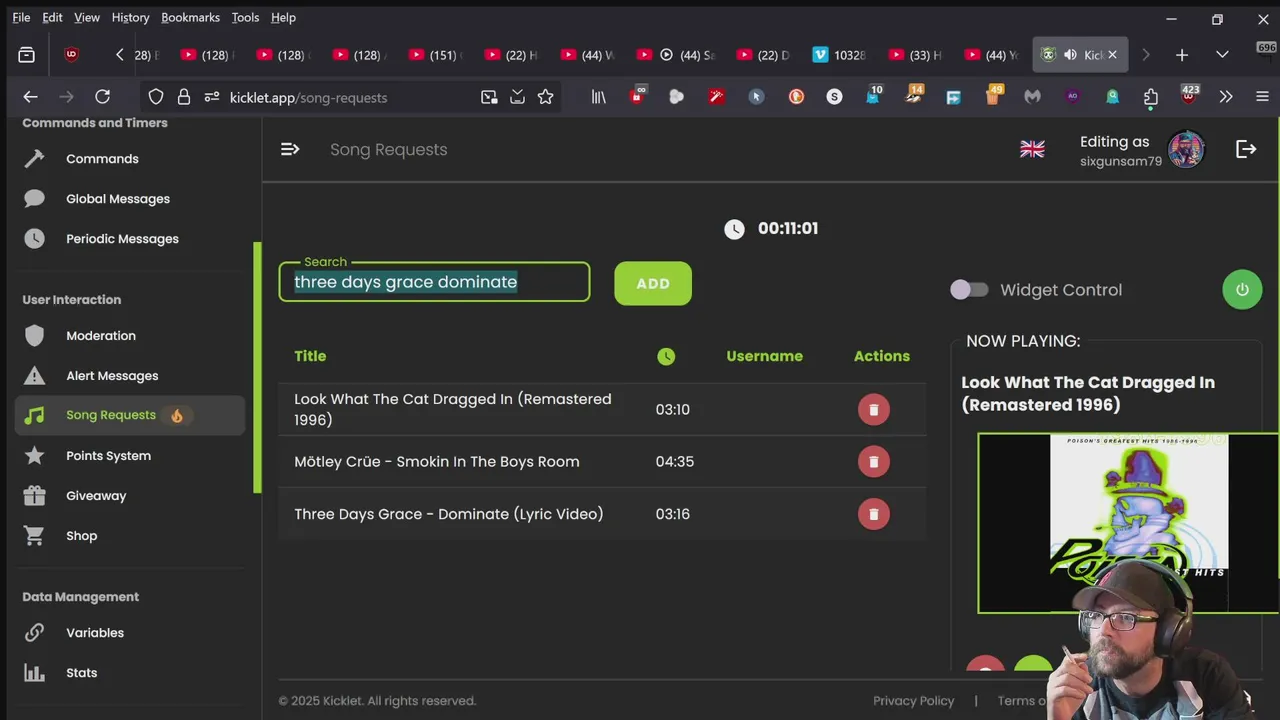Click Three Days Grace - Dominate title
The image size is (1280, 720).
pyautogui.click(x=449, y=514)
